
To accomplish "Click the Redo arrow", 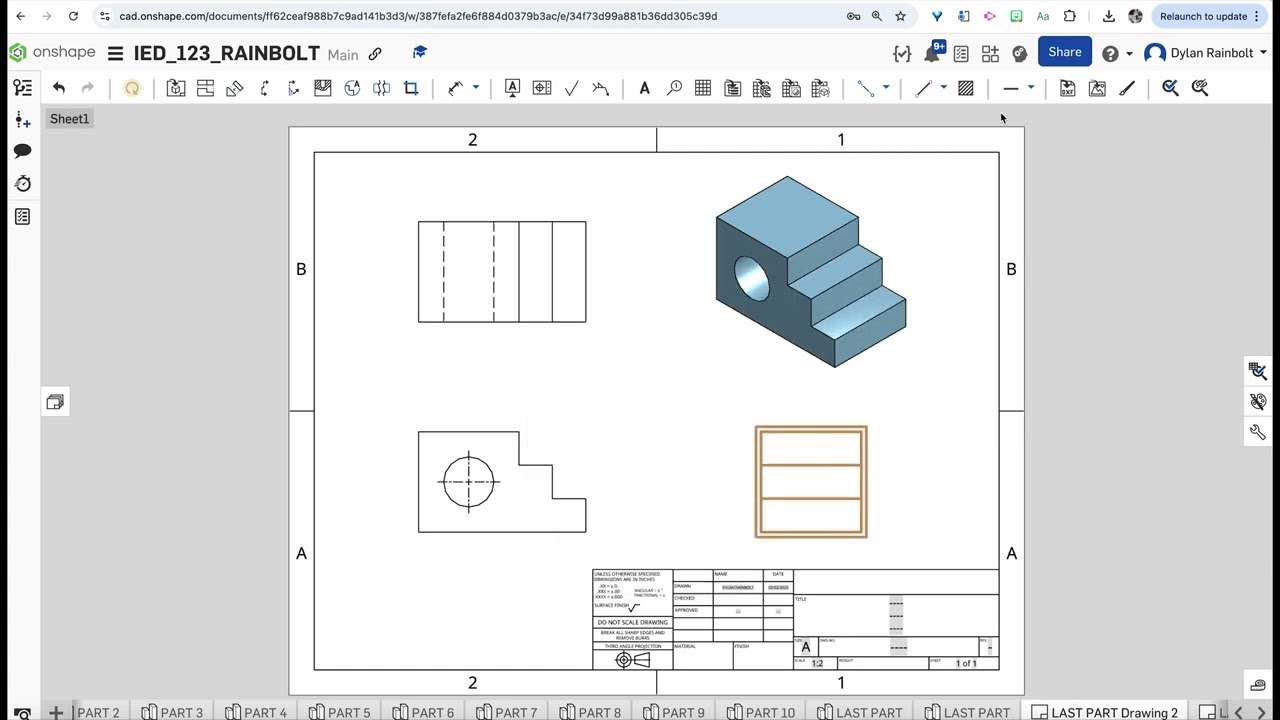I will [x=88, y=89].
